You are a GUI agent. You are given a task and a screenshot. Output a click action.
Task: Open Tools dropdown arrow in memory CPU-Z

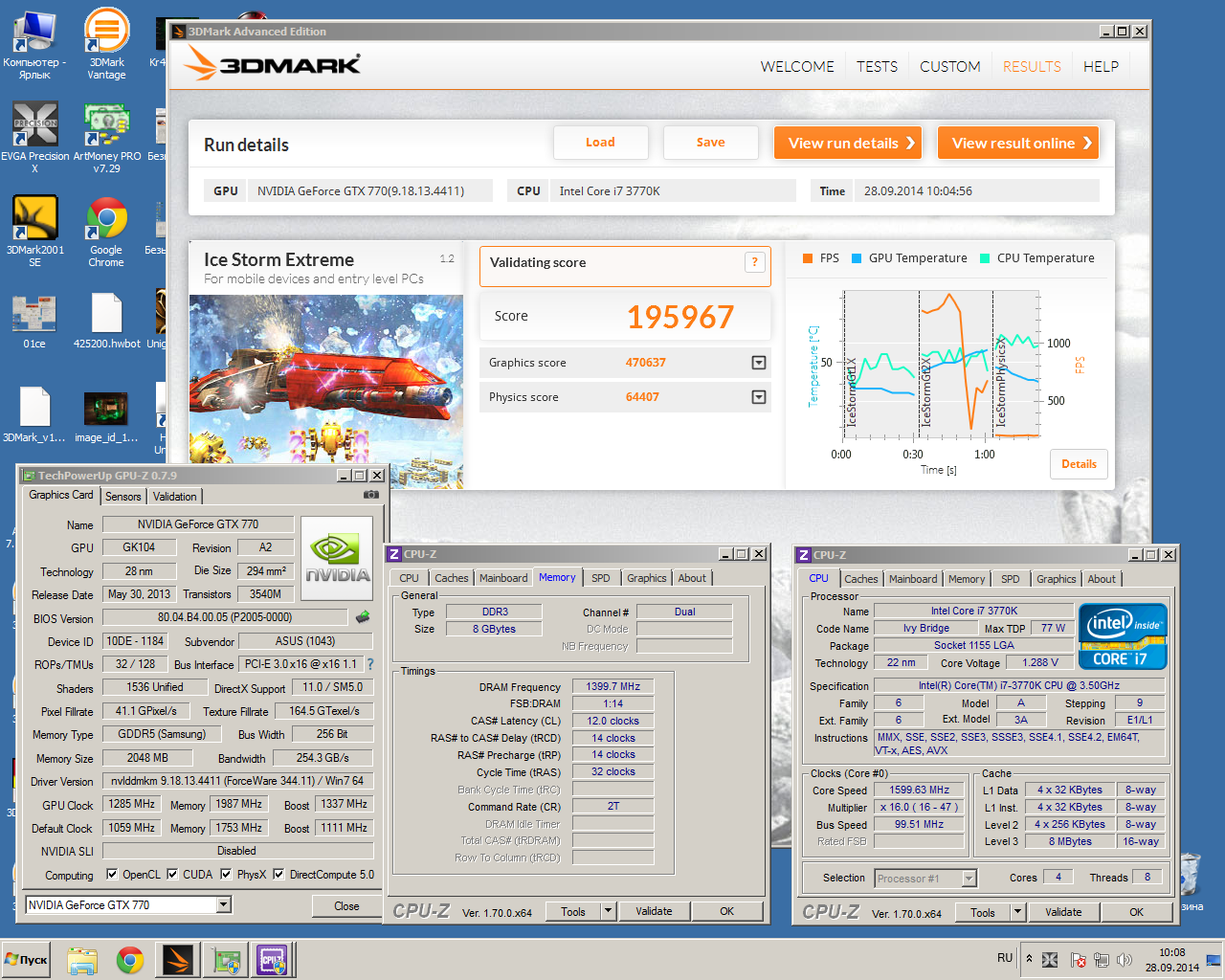tap(608, 911)
